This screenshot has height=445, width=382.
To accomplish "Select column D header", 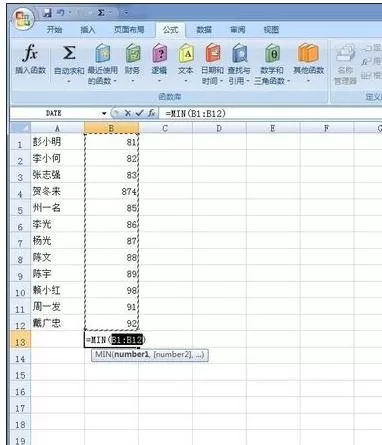I will [219, 128].
